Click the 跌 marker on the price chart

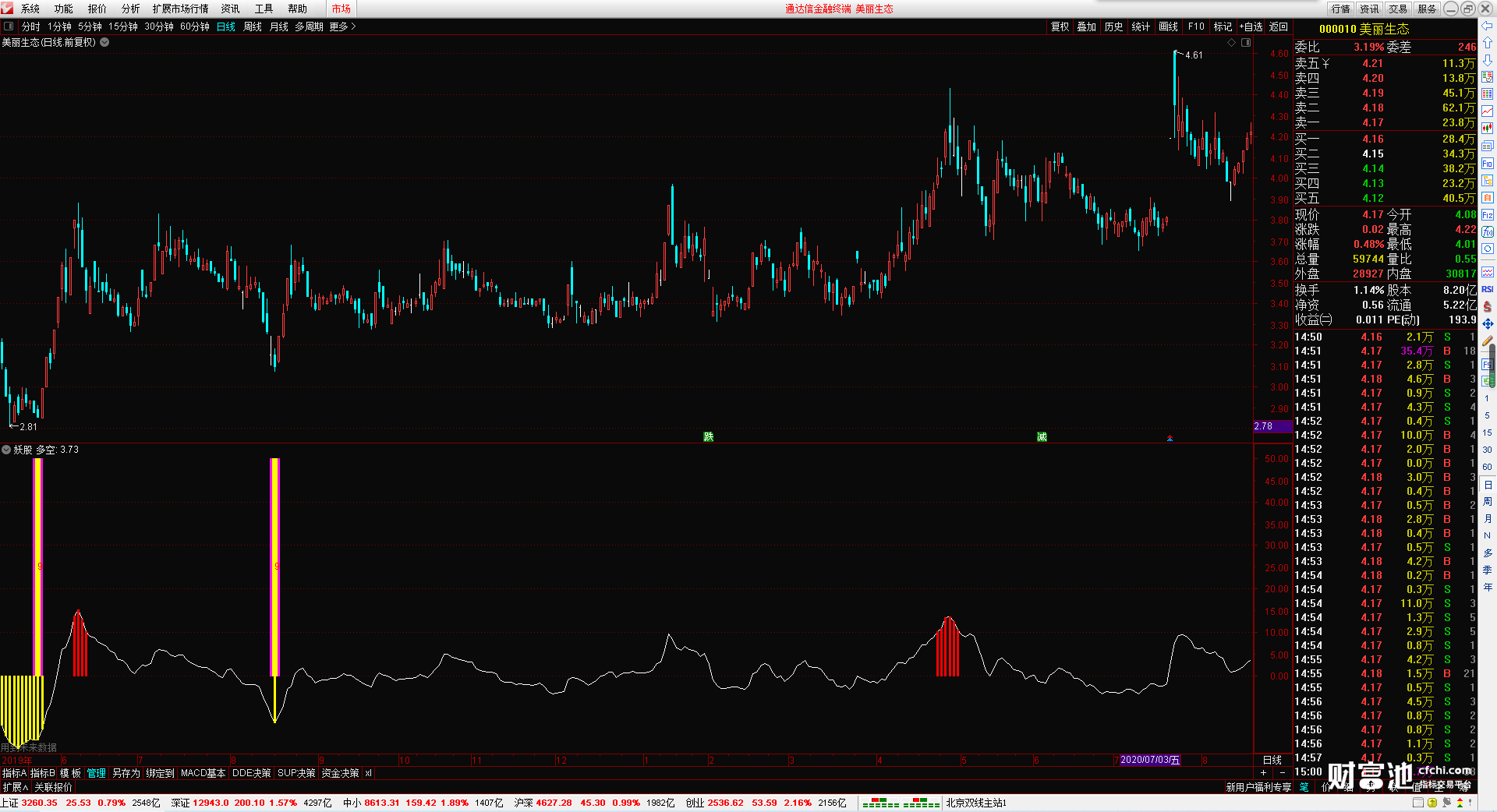click(708, 436)
